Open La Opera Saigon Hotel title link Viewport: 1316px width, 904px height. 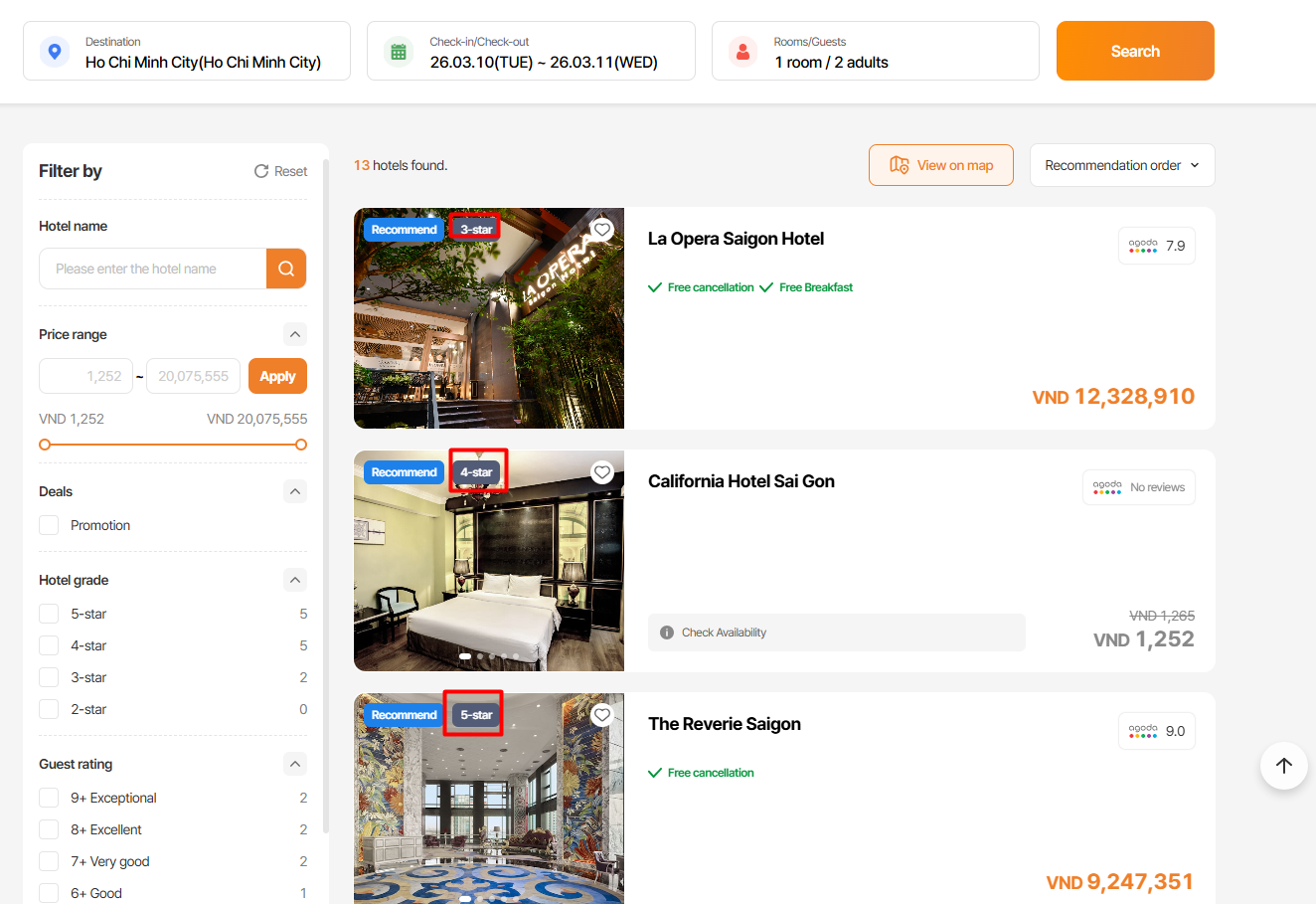tap(736, 239)
